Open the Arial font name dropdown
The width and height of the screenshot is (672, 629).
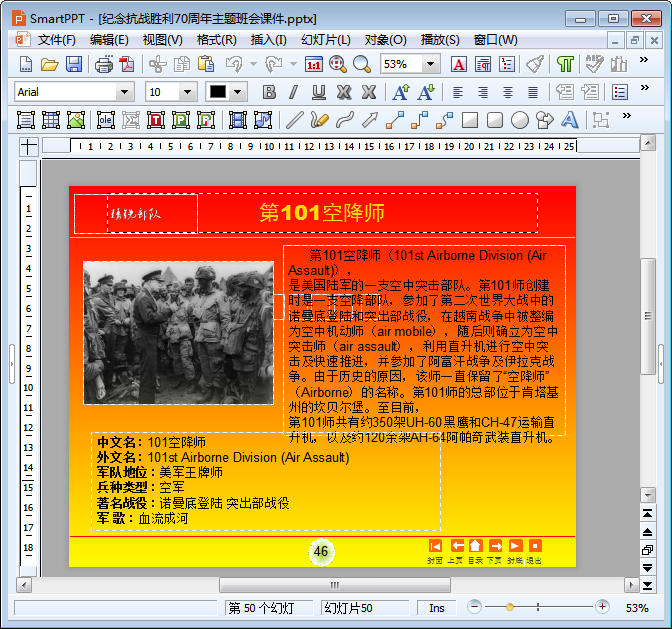click(125, 92)
